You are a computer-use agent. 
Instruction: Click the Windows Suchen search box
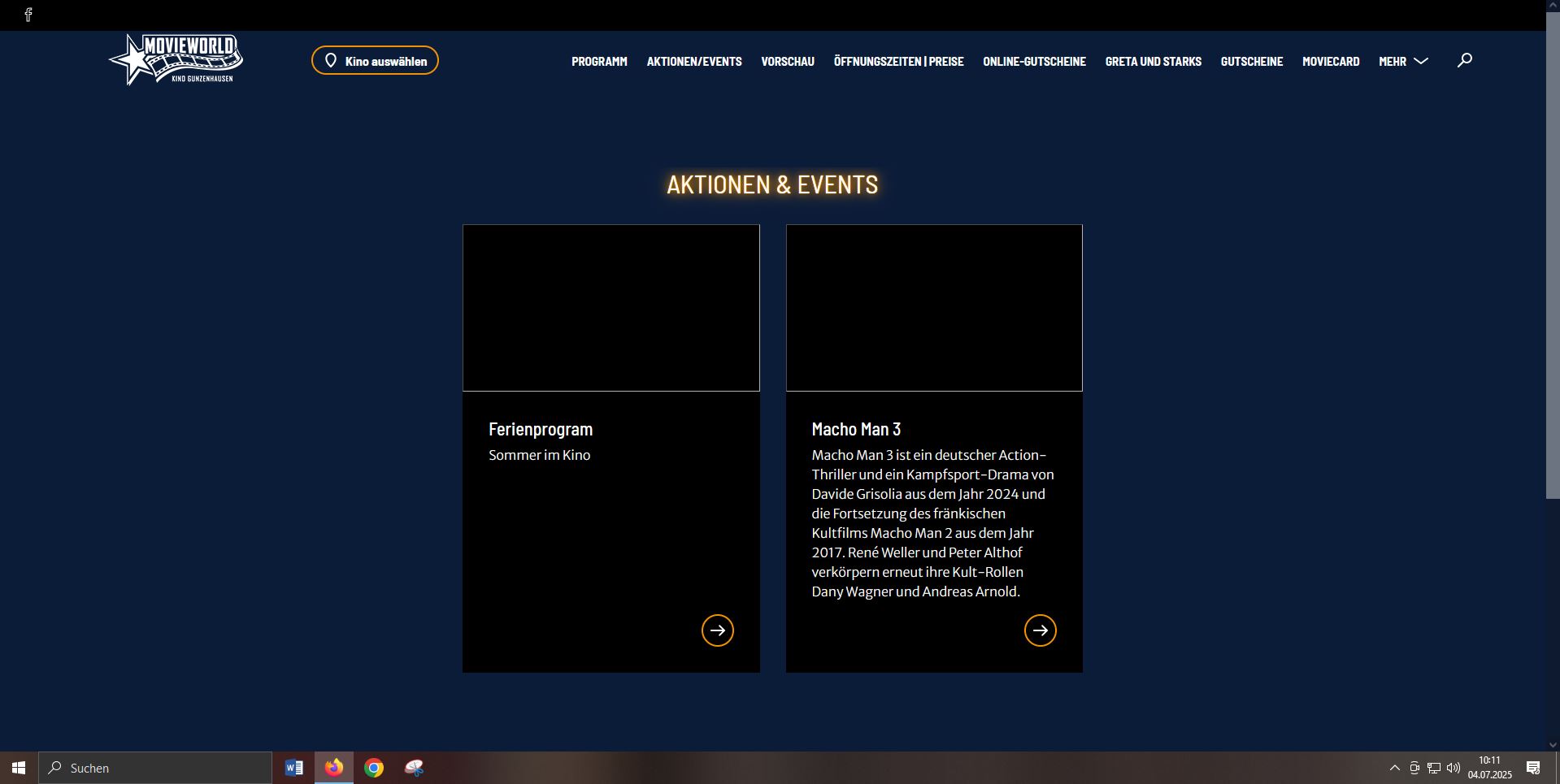[x=155, y=768]
